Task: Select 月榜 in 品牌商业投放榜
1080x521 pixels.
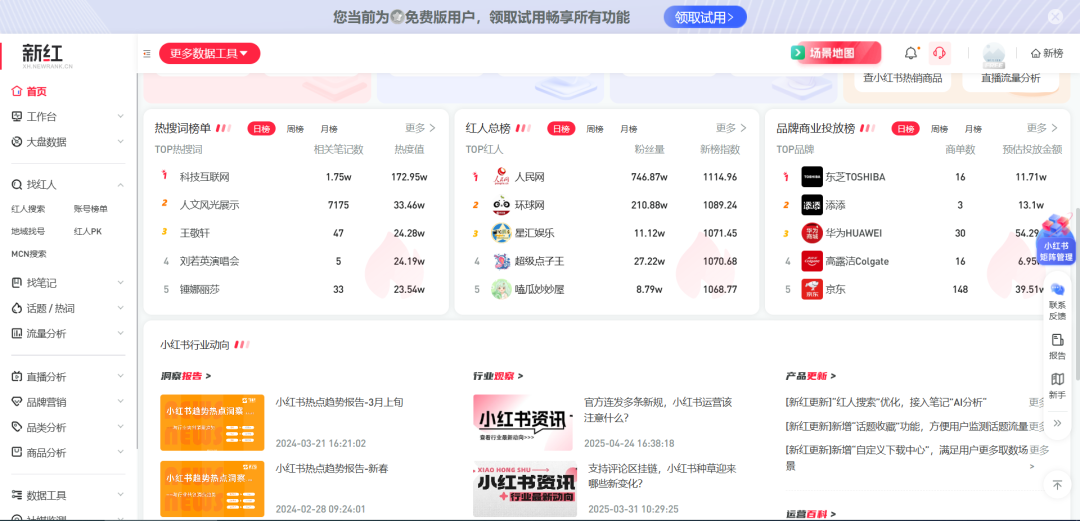Action: click(x=973, y=129)
